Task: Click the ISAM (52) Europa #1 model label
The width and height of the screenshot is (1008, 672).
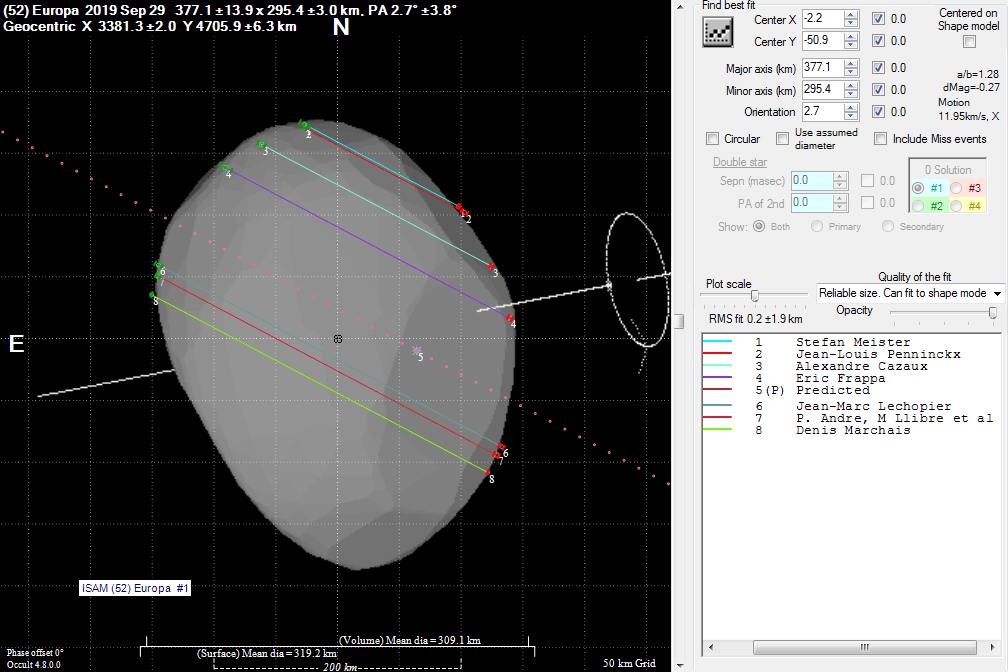Action: coord(135,588)
